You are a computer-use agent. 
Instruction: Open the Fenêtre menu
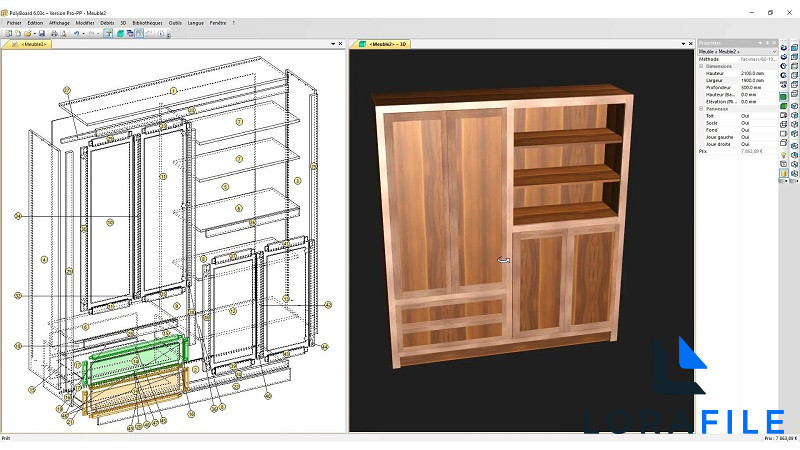(218, 23)
